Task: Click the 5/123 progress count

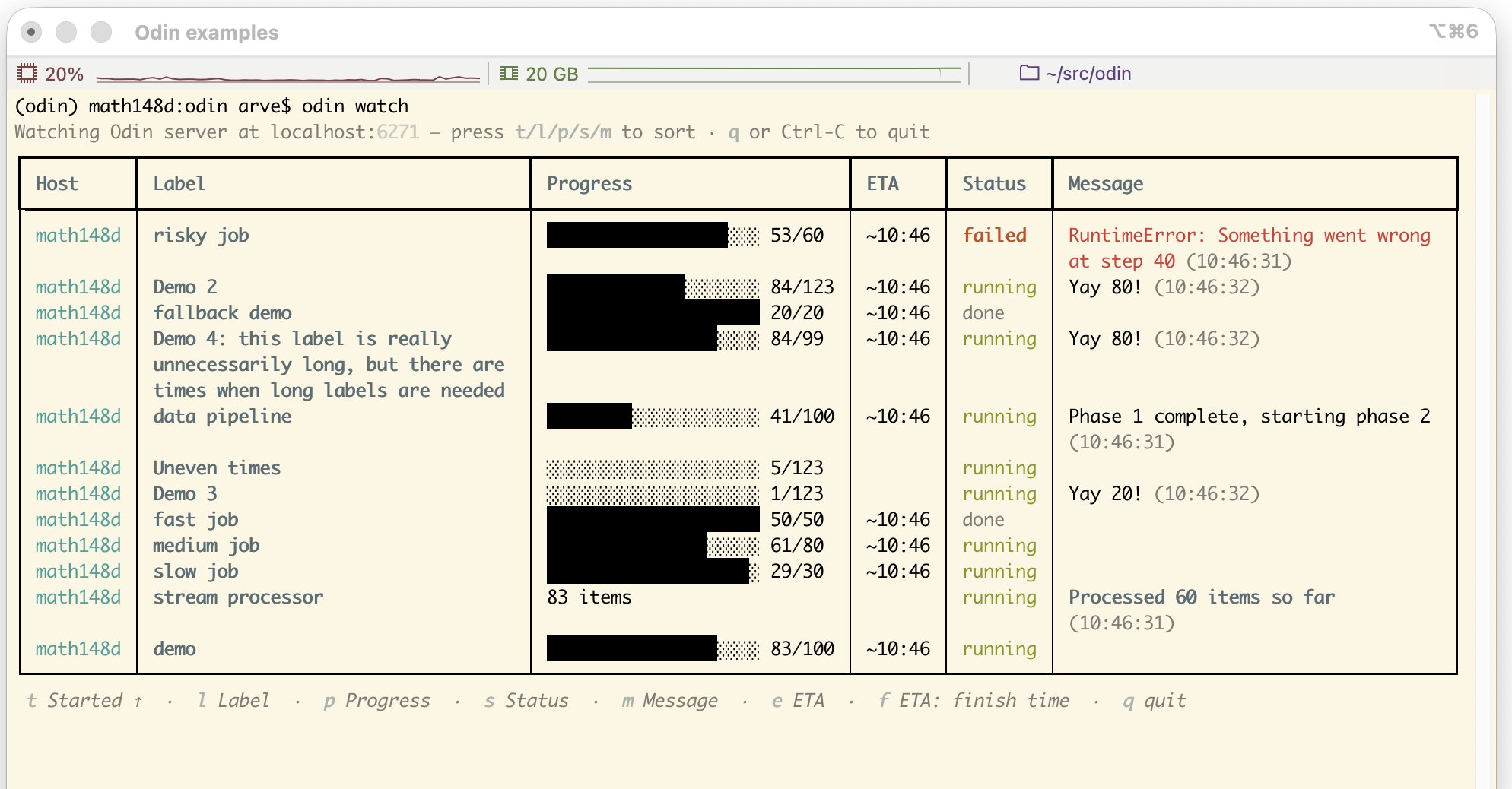Action: pyautogui.click(x=797, y=468)
